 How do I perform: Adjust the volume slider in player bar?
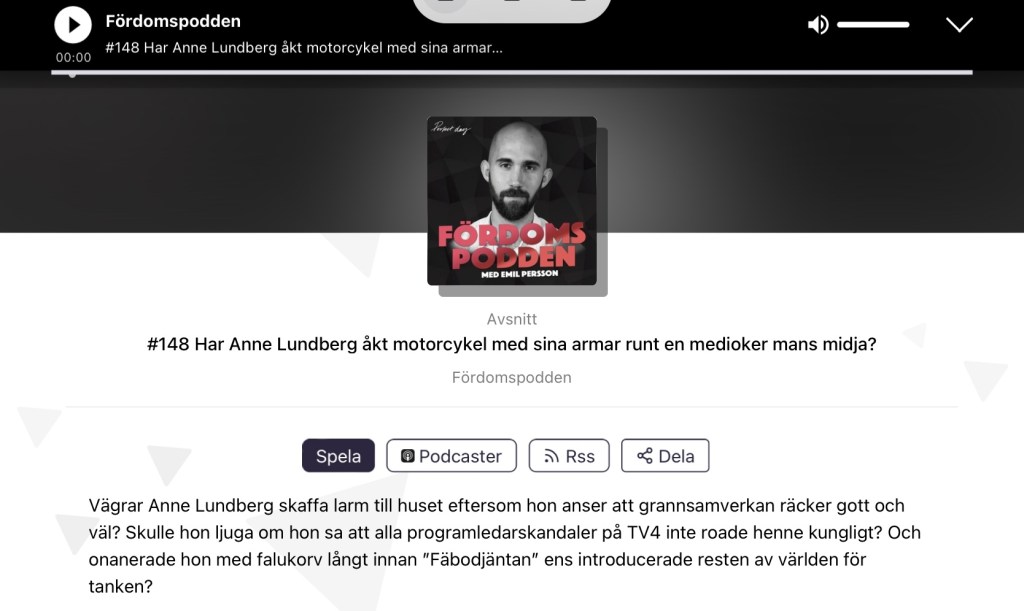[873, 25]
